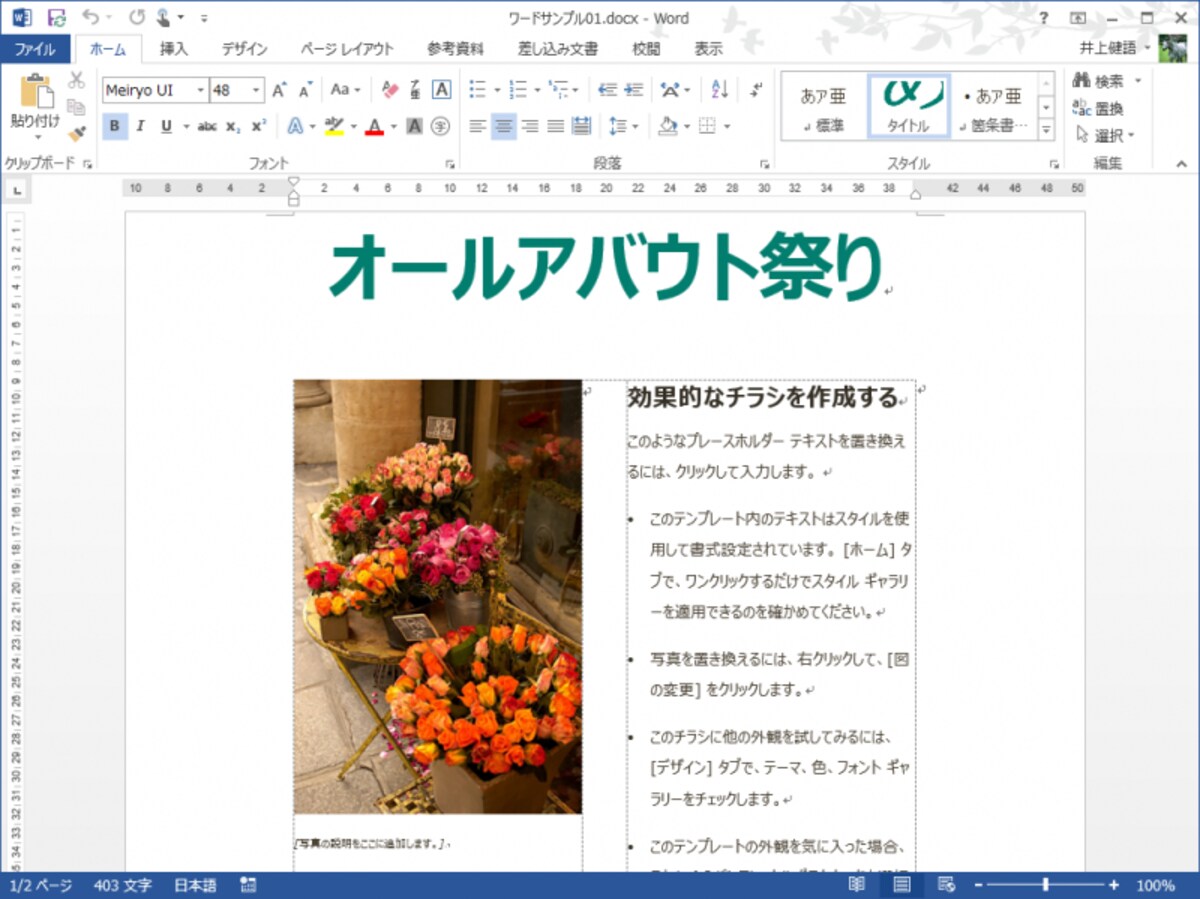
Task: Click the proofing/macro status bar icon
Action: pos(248,885)
